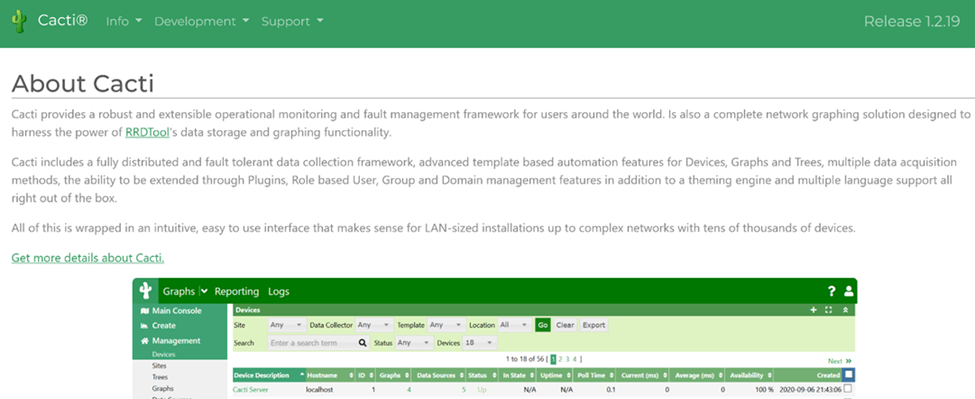Click the Cacti® brand name in the header
The image size is (975, 399).
[x=63, y=21]
